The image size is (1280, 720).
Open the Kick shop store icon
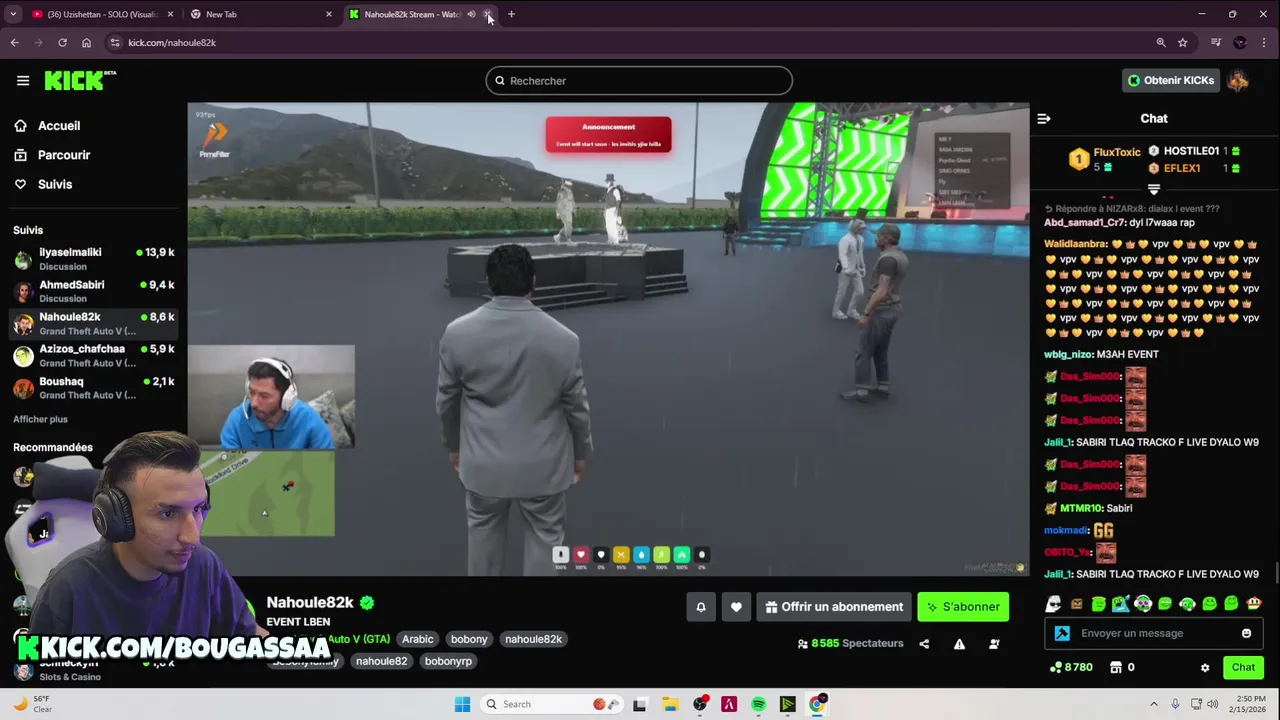(1116, 667)
